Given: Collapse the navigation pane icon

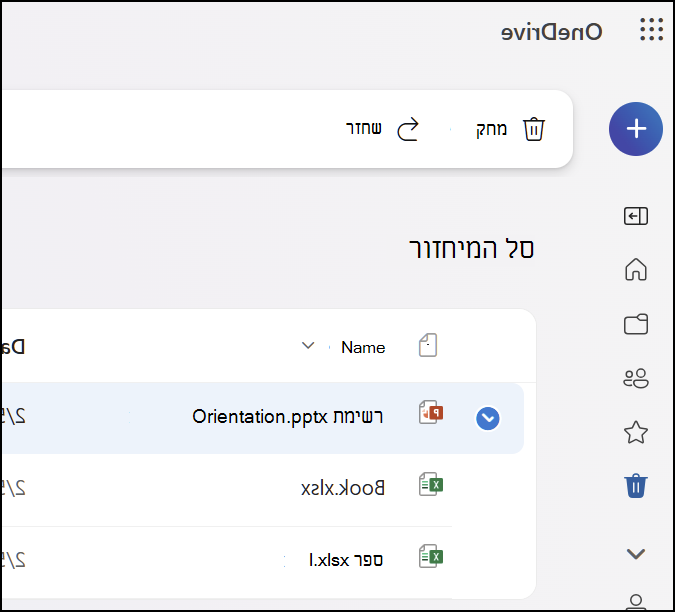Looking at the screenshot, I should tap(636, 216).
